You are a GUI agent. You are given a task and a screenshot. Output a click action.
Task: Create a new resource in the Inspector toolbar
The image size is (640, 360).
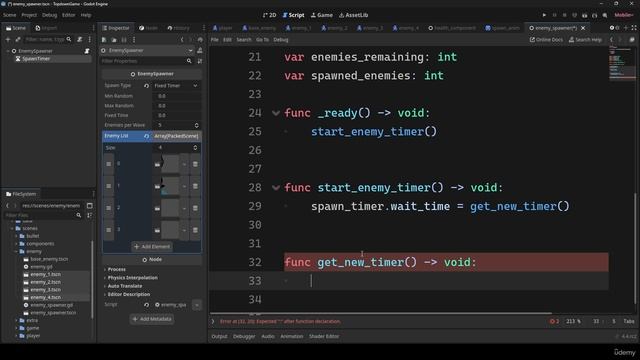pyautogui.click(x=104, y=40)
